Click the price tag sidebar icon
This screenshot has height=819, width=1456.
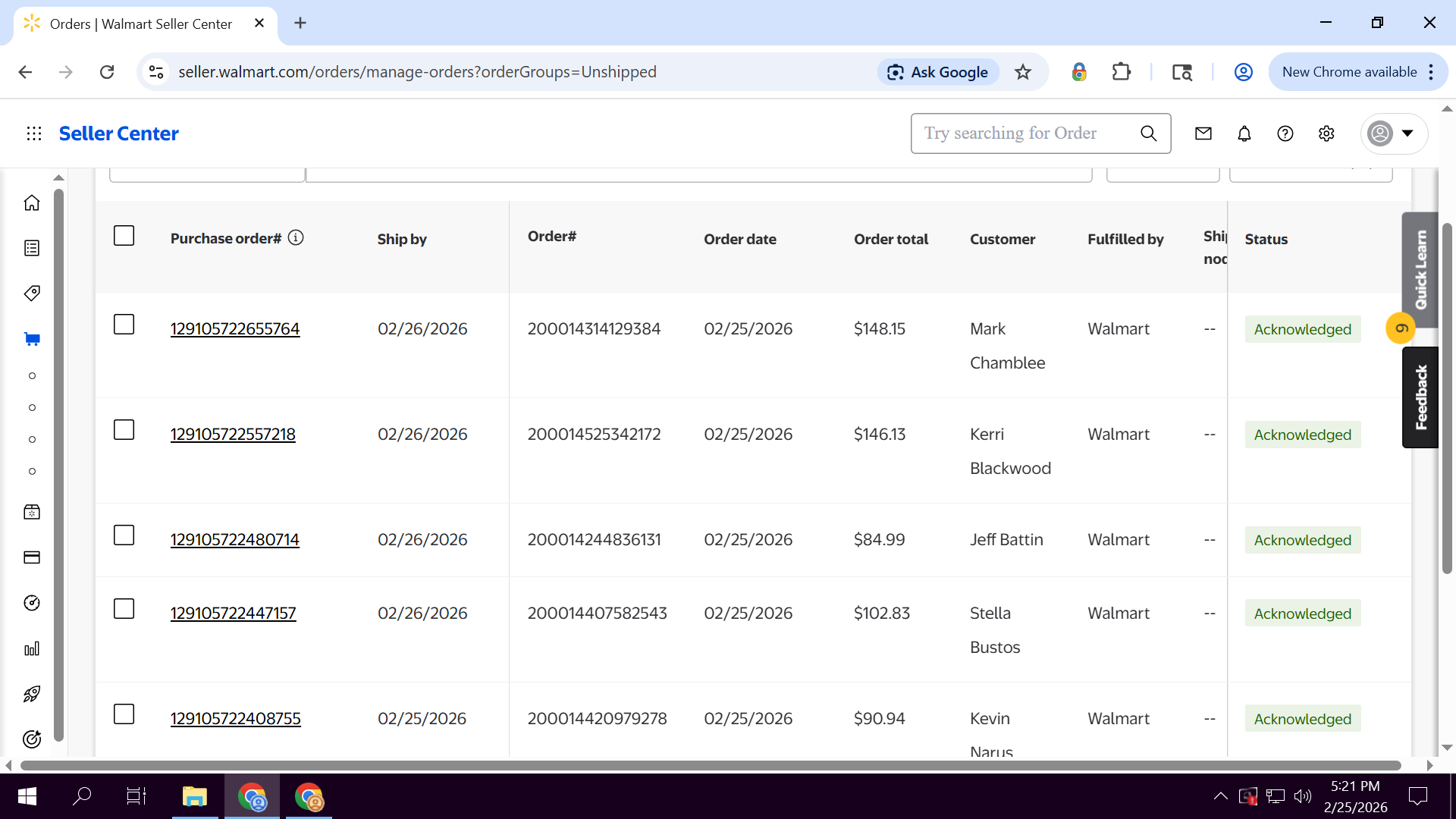(x=32, y=293)
